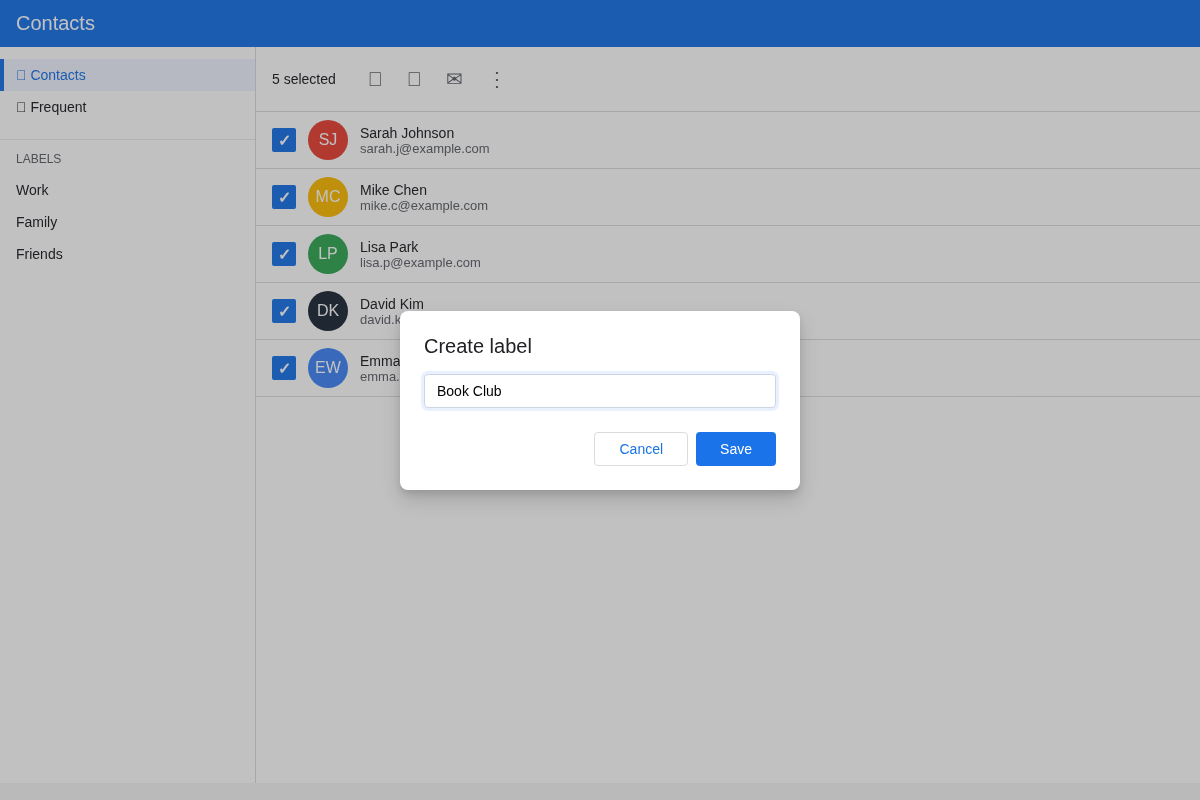Select the Friends label

(x=39, y=254)
